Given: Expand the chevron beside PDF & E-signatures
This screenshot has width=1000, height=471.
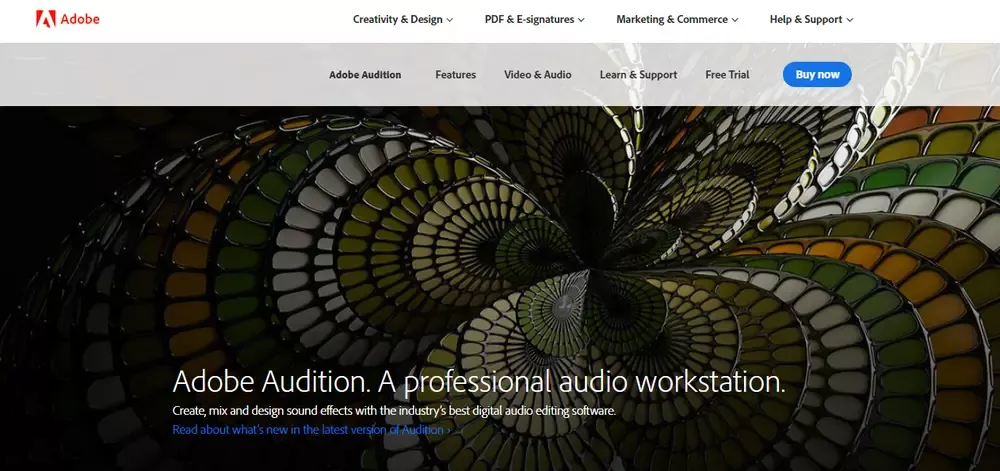Looking at the screenshot, I should pos(581,20).
